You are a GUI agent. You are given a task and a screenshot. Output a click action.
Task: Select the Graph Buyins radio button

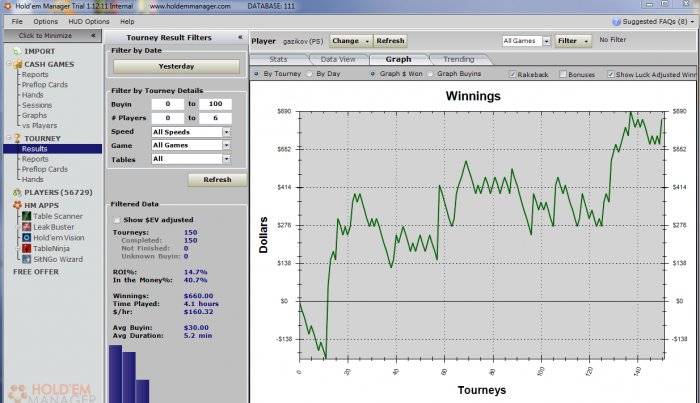[430, 74]
